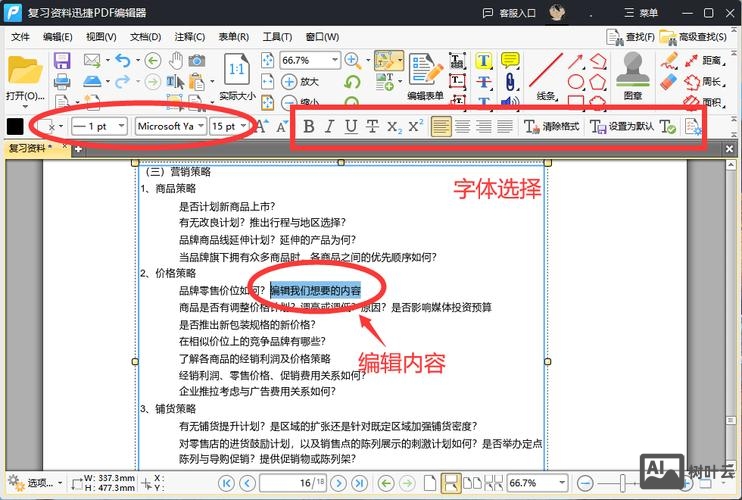Viewport: 742px width, 500px height.
Task: Expand the 打开(O) open dropdown arrow
Action: click(26, 106)
